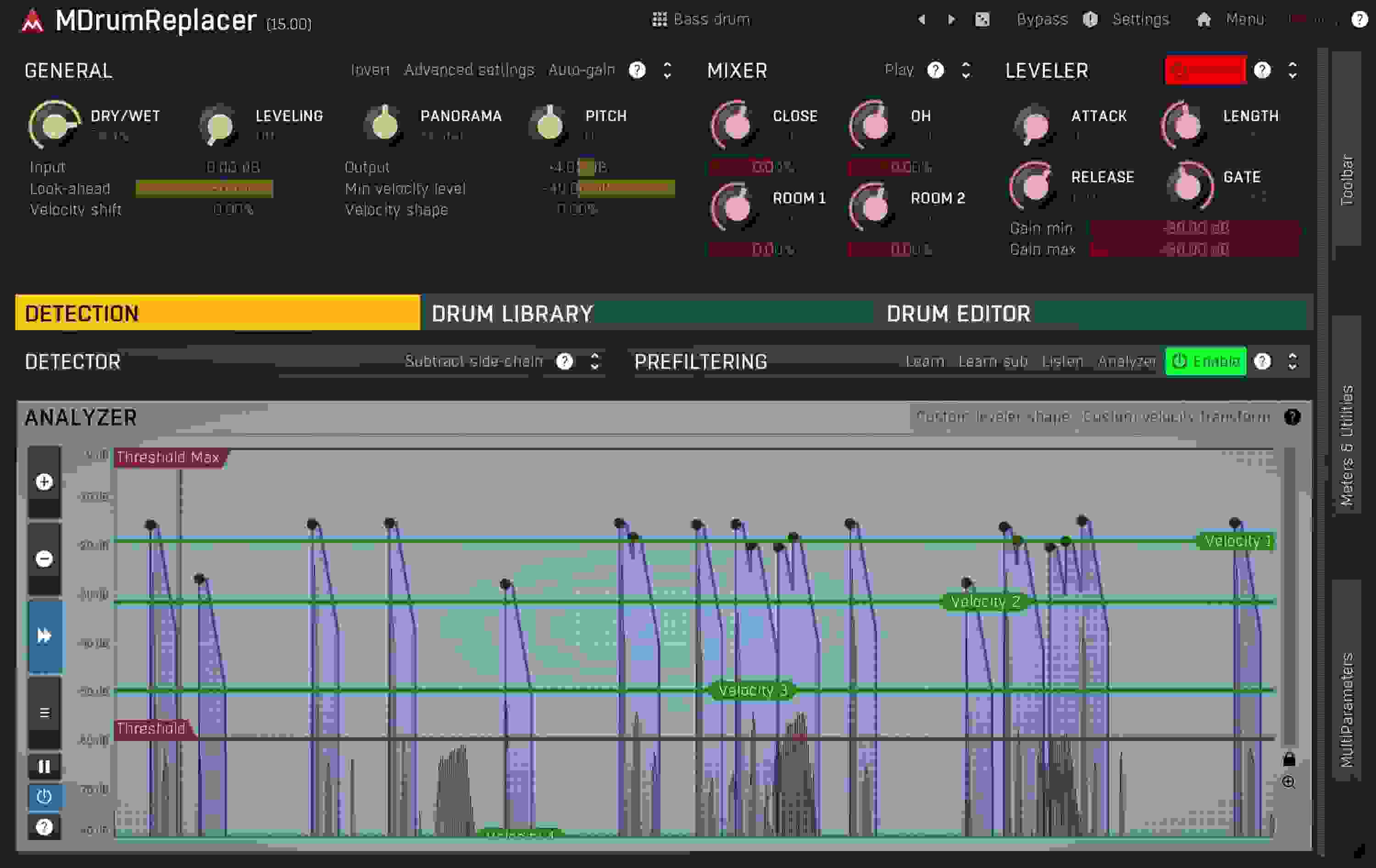The width and height of the screenshot is (1376, 868).
Task: Open Advanced settings in General section
Action: coord(469,70)
